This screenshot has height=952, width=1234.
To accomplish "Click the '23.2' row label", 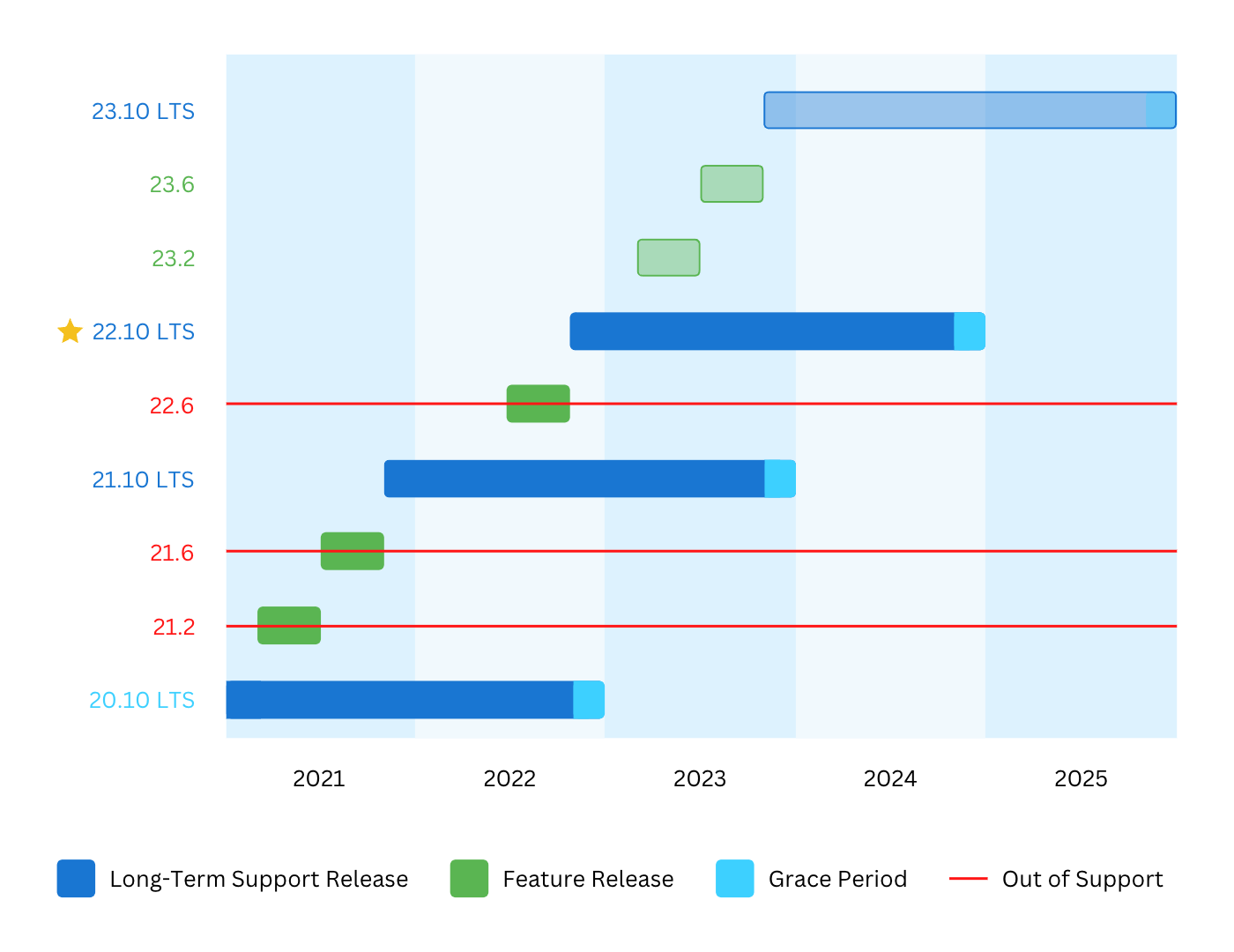I will (173, 259).
